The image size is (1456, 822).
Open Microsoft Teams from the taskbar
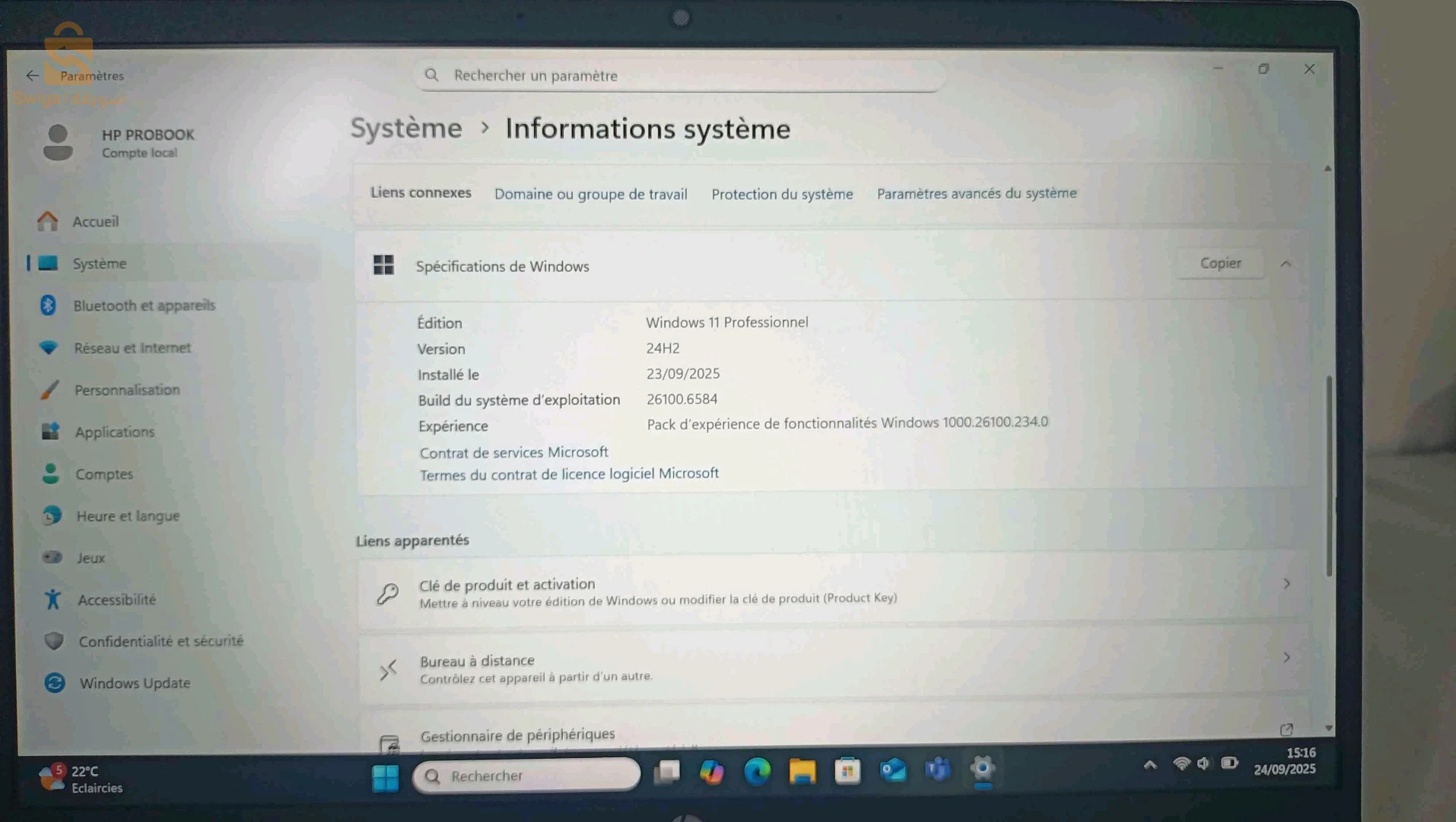(937, 771)
